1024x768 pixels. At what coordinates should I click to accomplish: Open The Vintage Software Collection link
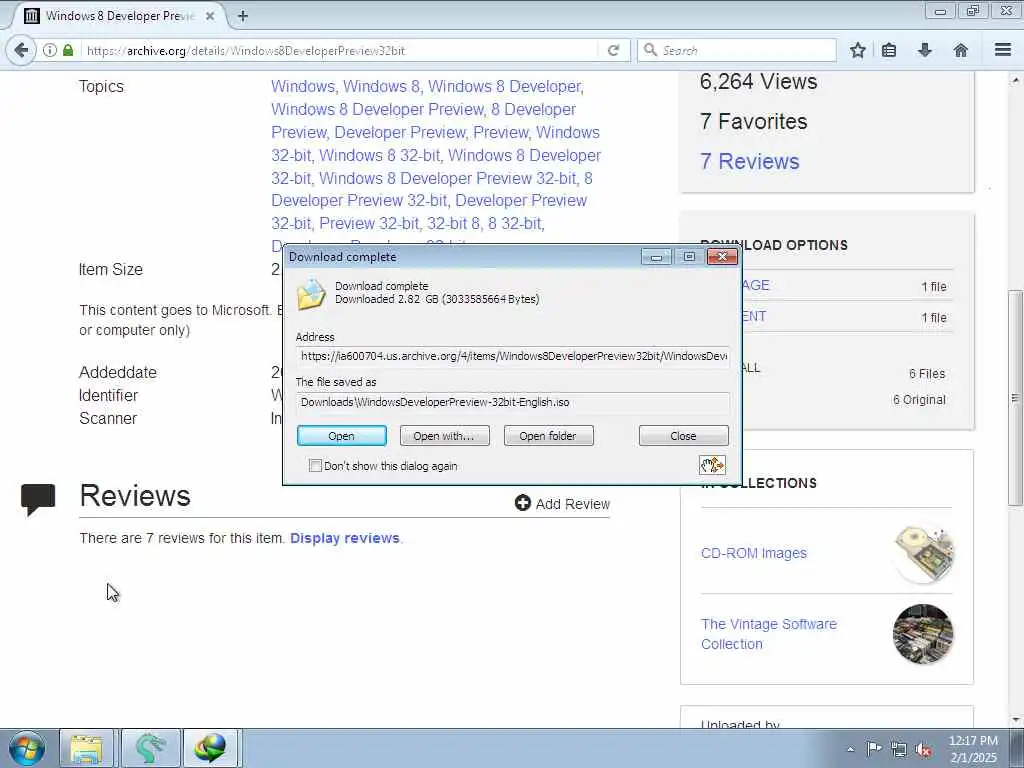click(x=769, y=633)
